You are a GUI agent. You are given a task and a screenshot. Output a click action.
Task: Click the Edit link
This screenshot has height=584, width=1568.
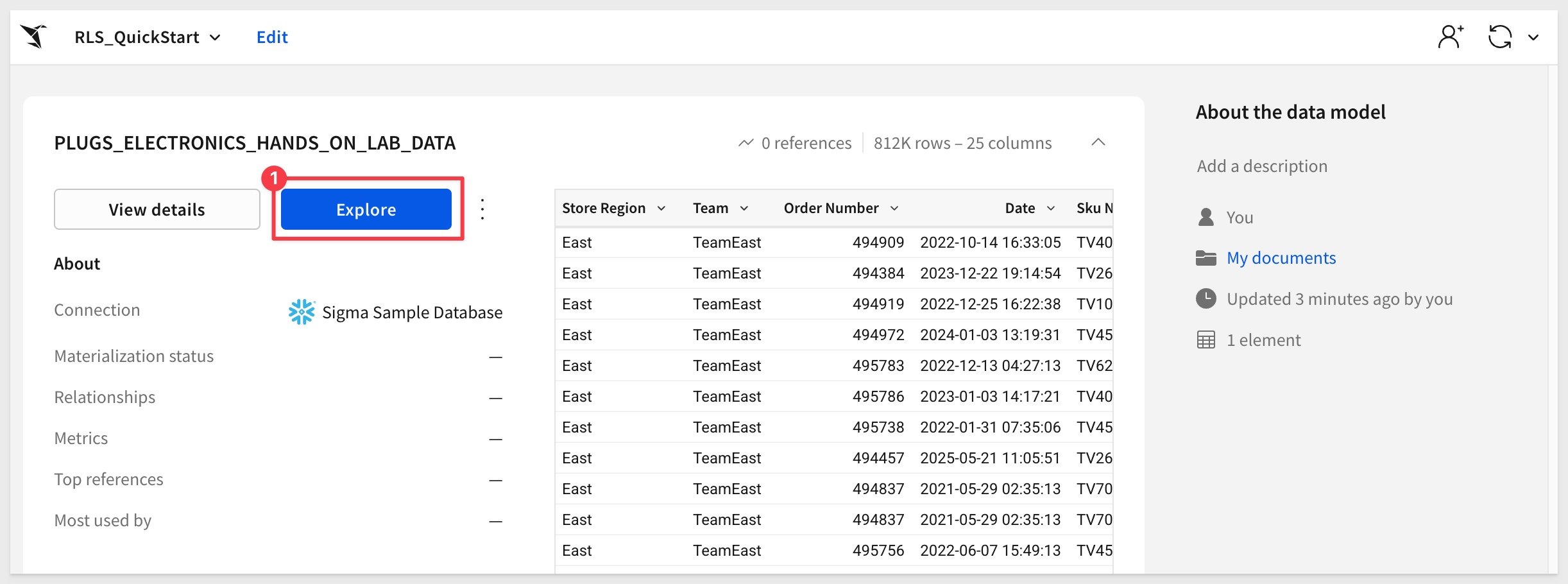coord(272,37)
